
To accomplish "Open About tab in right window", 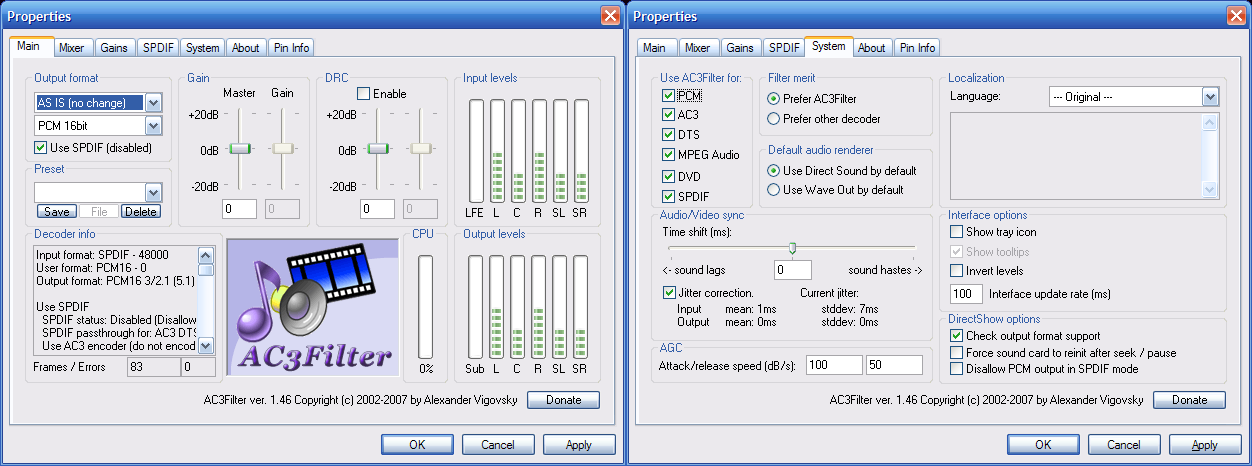I will click(872, 48).
